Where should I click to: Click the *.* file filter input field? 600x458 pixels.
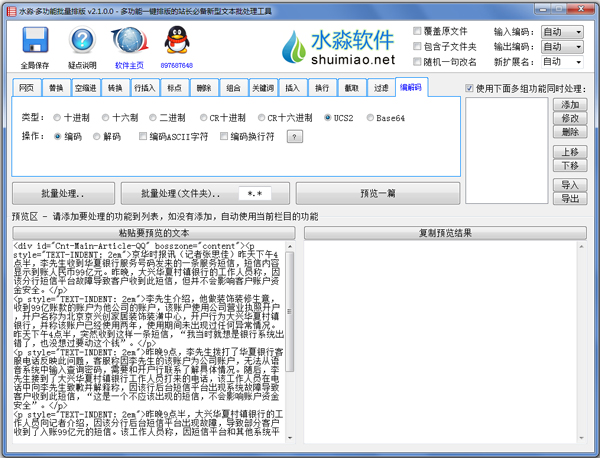click(258, 193)
